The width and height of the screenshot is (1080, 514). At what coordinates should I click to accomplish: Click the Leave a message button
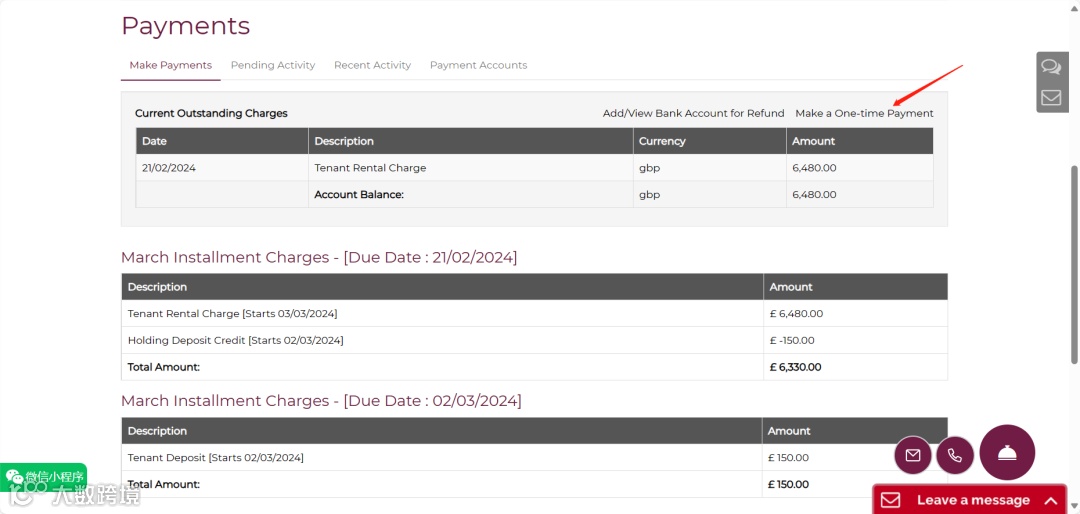click(x=974, y=500)
